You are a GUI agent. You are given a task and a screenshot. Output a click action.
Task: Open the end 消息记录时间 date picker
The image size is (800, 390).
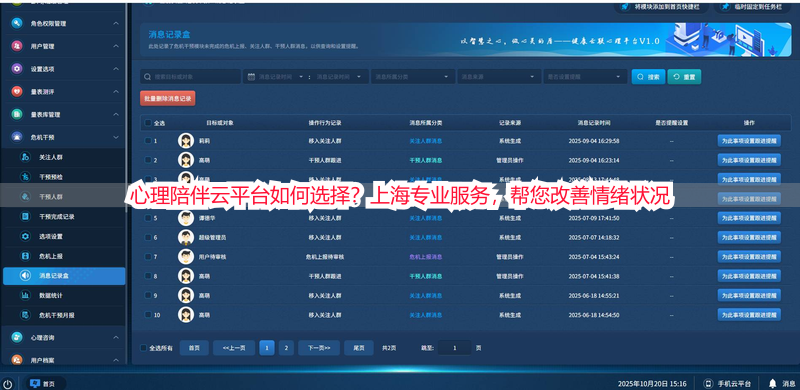(x=339, y=77)
